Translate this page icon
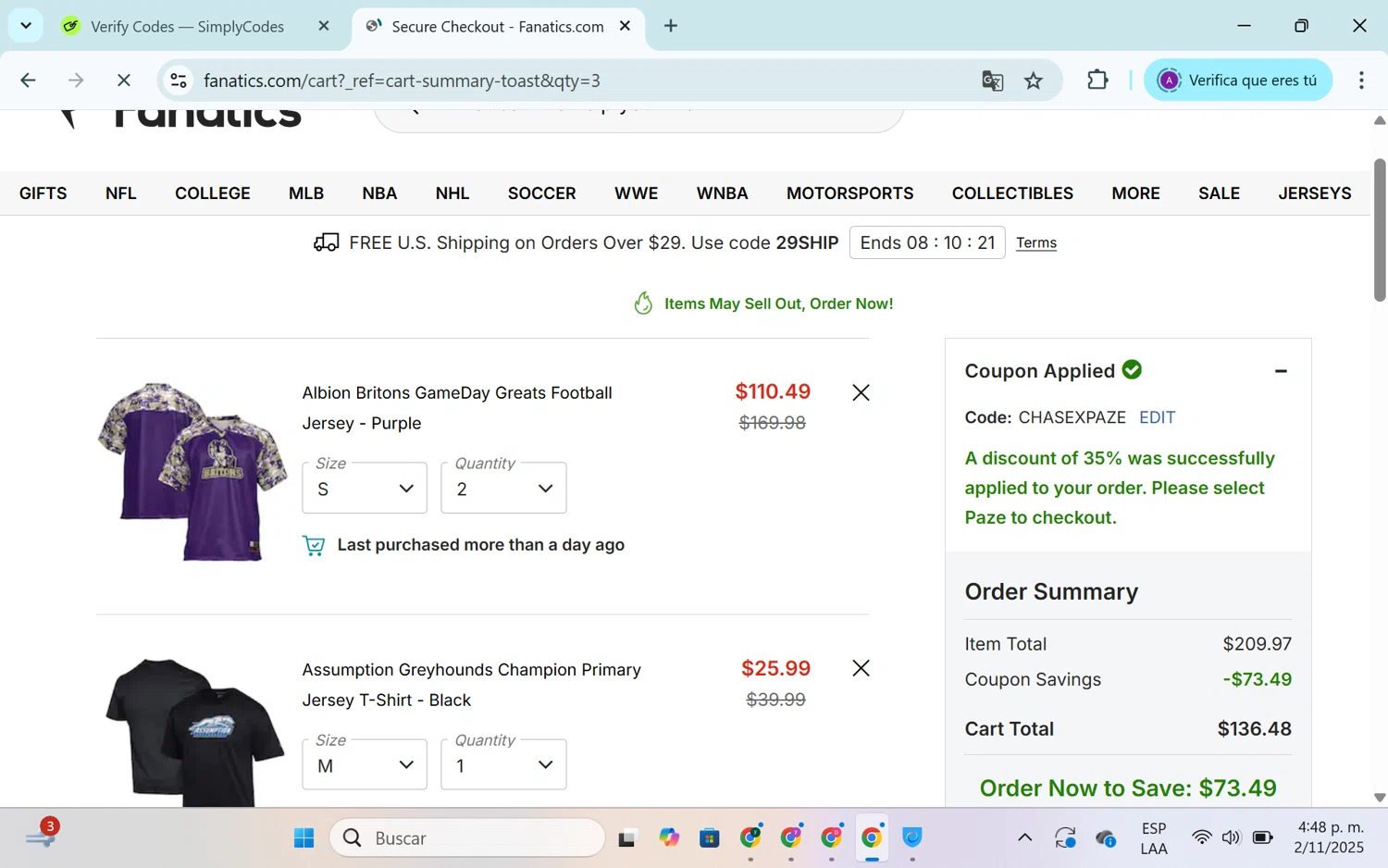The width and height of the screenshot is (1388, 868). (993, 81)
